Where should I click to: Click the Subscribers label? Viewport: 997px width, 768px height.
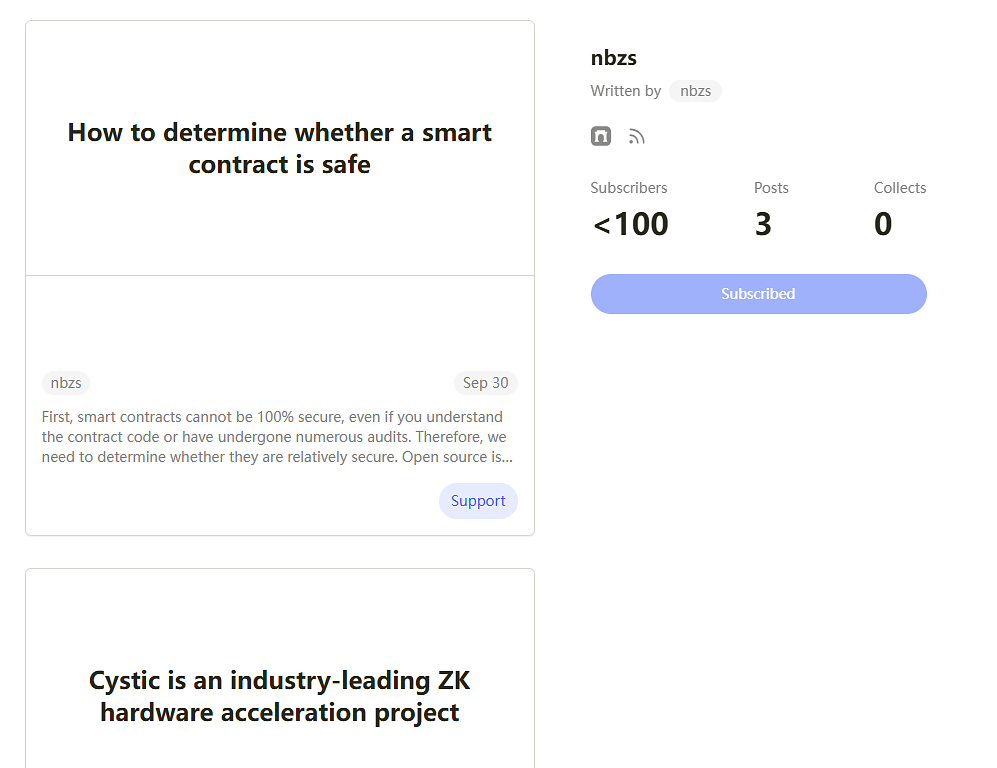point(629,188)
